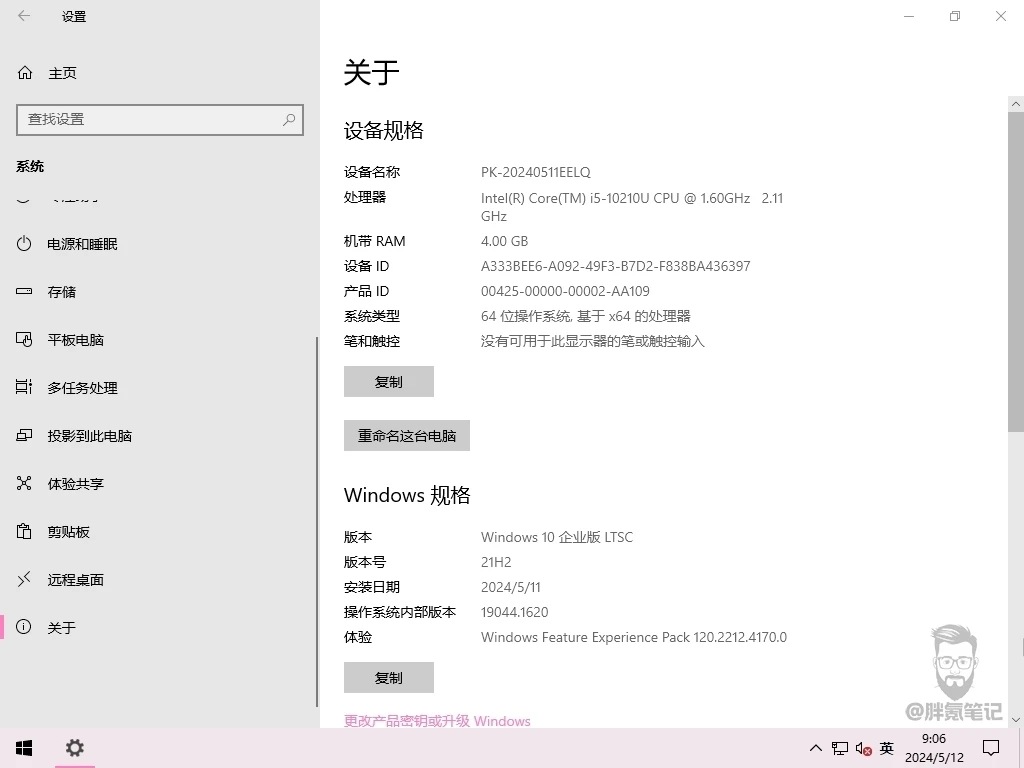Screen dimensions: 1024x768
Task: Show hidden tray icons chevron
Action: (x=816, y=748)
